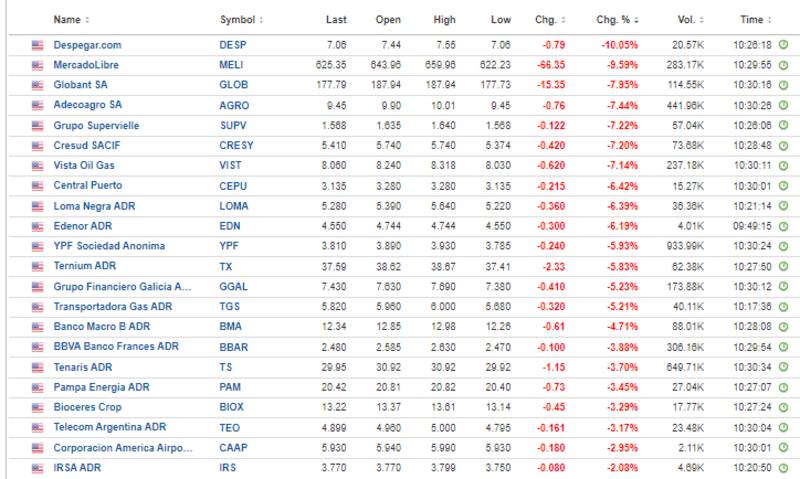Sort by the Chg. % column arrow
Viewport: 800px width, 479px height.
tap(636, 20)
